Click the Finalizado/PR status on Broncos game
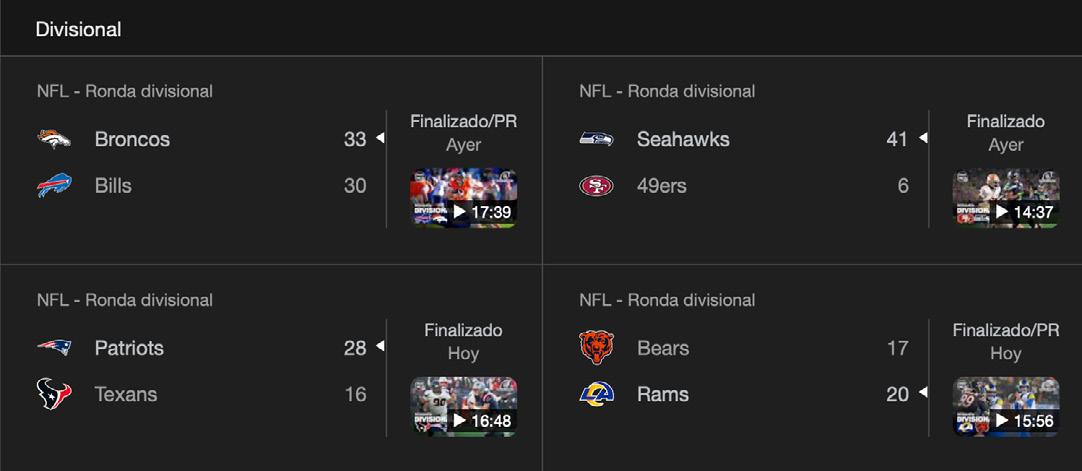 (463, 121)
